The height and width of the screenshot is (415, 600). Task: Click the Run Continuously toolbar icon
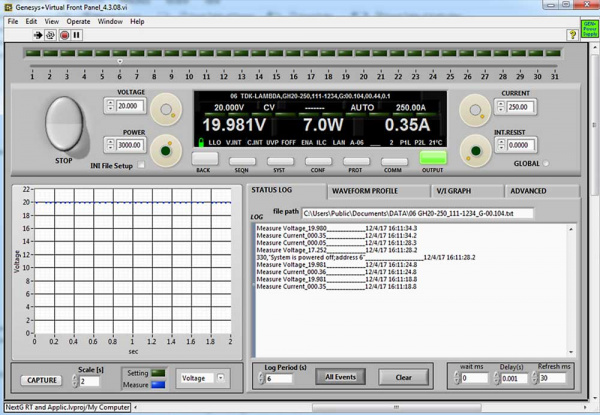click(x=51, y=35)
